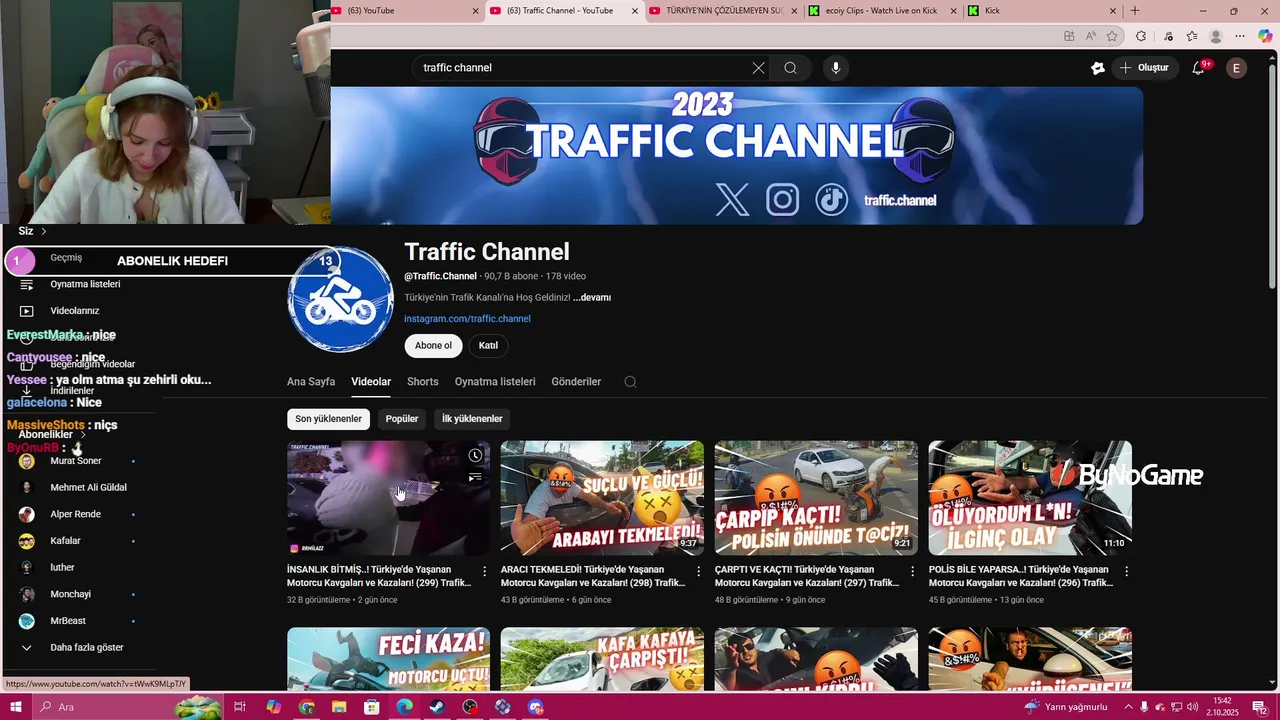Open YouTube notifications bell
The image size is (1280, 720).
pos(1198,68)
